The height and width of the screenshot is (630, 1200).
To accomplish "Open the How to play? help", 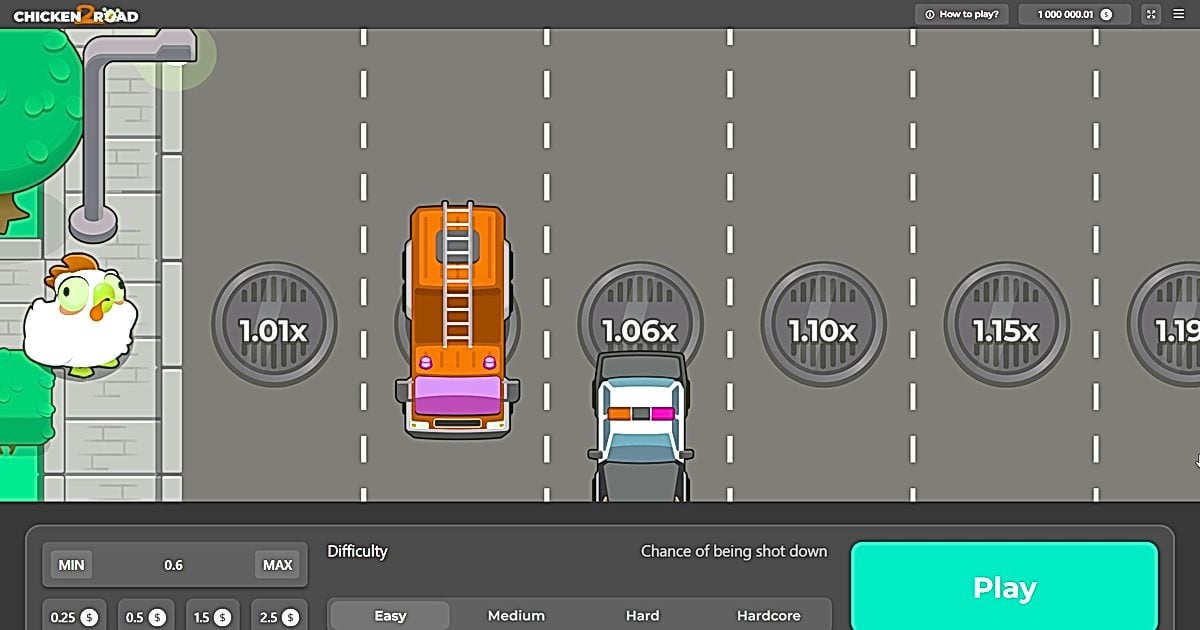I will (x=962, y=14).
